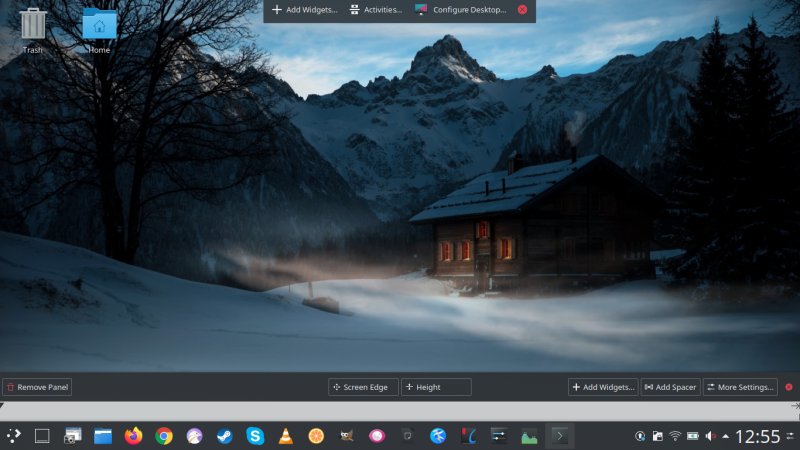Open the terminal chevron icon in panel
Viewport: 800px width, 450px height.
[560, 436]
